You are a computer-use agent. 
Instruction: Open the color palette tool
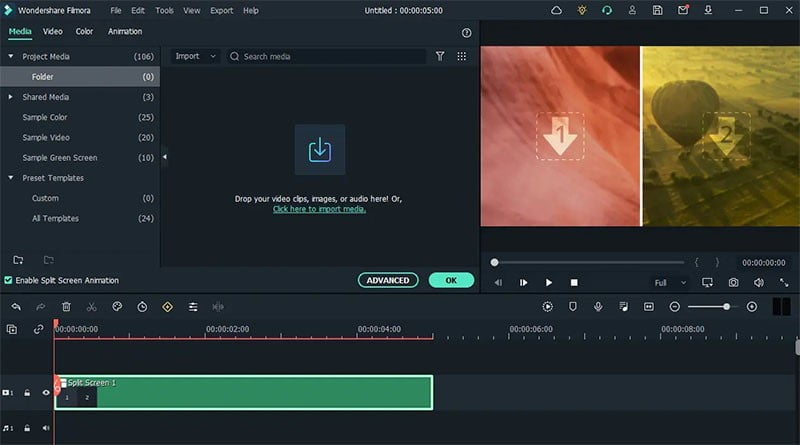coord(117,307)
